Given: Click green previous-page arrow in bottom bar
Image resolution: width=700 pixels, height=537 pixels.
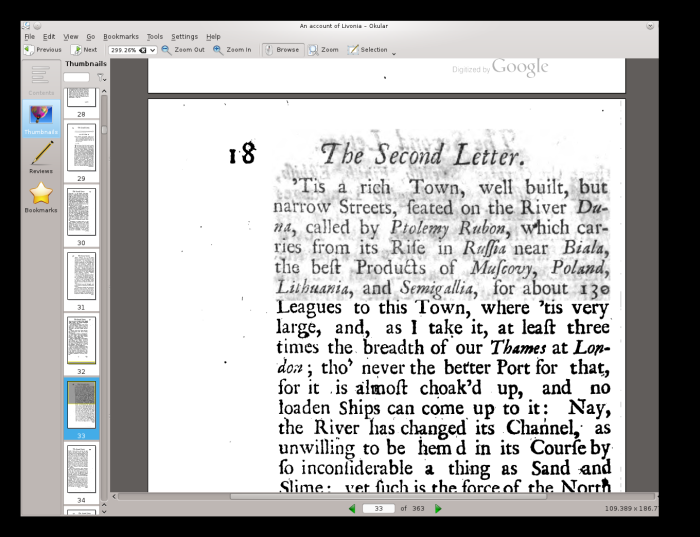Looking at the screenshot, I should point(351,509).
